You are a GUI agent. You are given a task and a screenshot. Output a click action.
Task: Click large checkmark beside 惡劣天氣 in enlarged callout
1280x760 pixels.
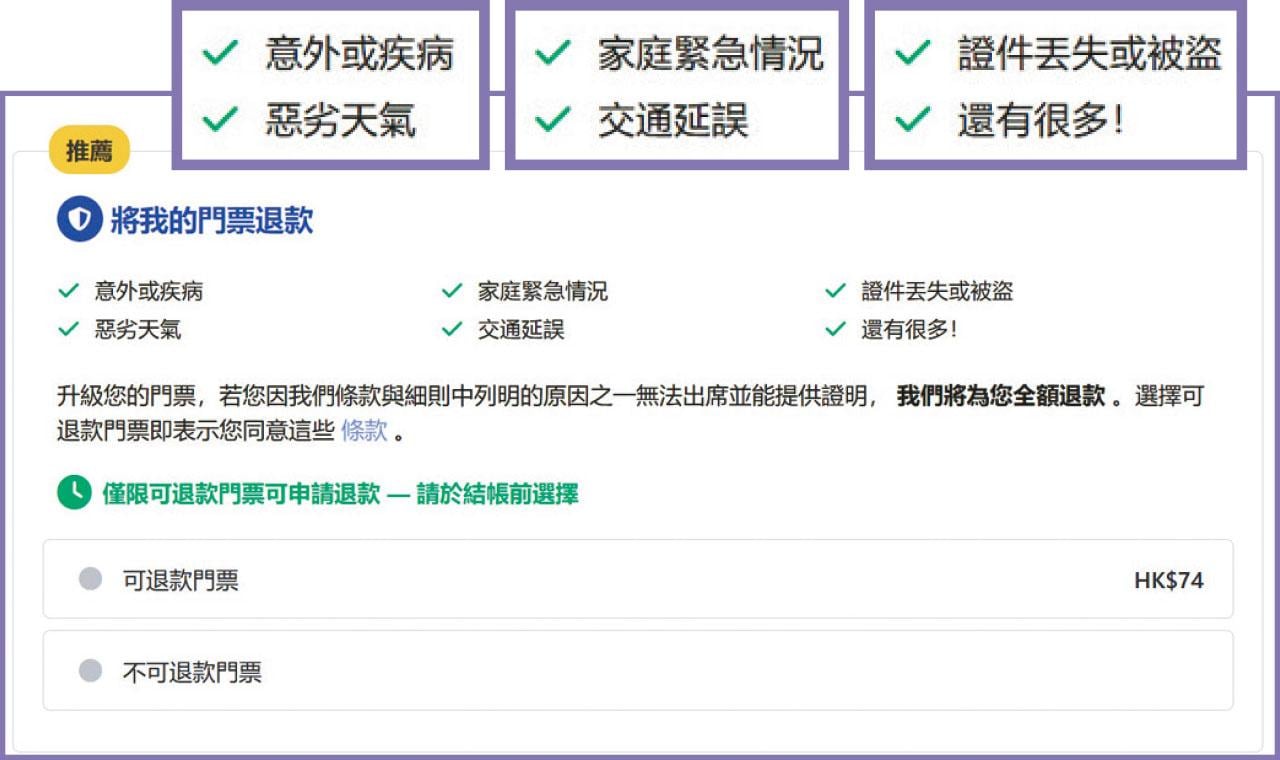click(220, 120)
